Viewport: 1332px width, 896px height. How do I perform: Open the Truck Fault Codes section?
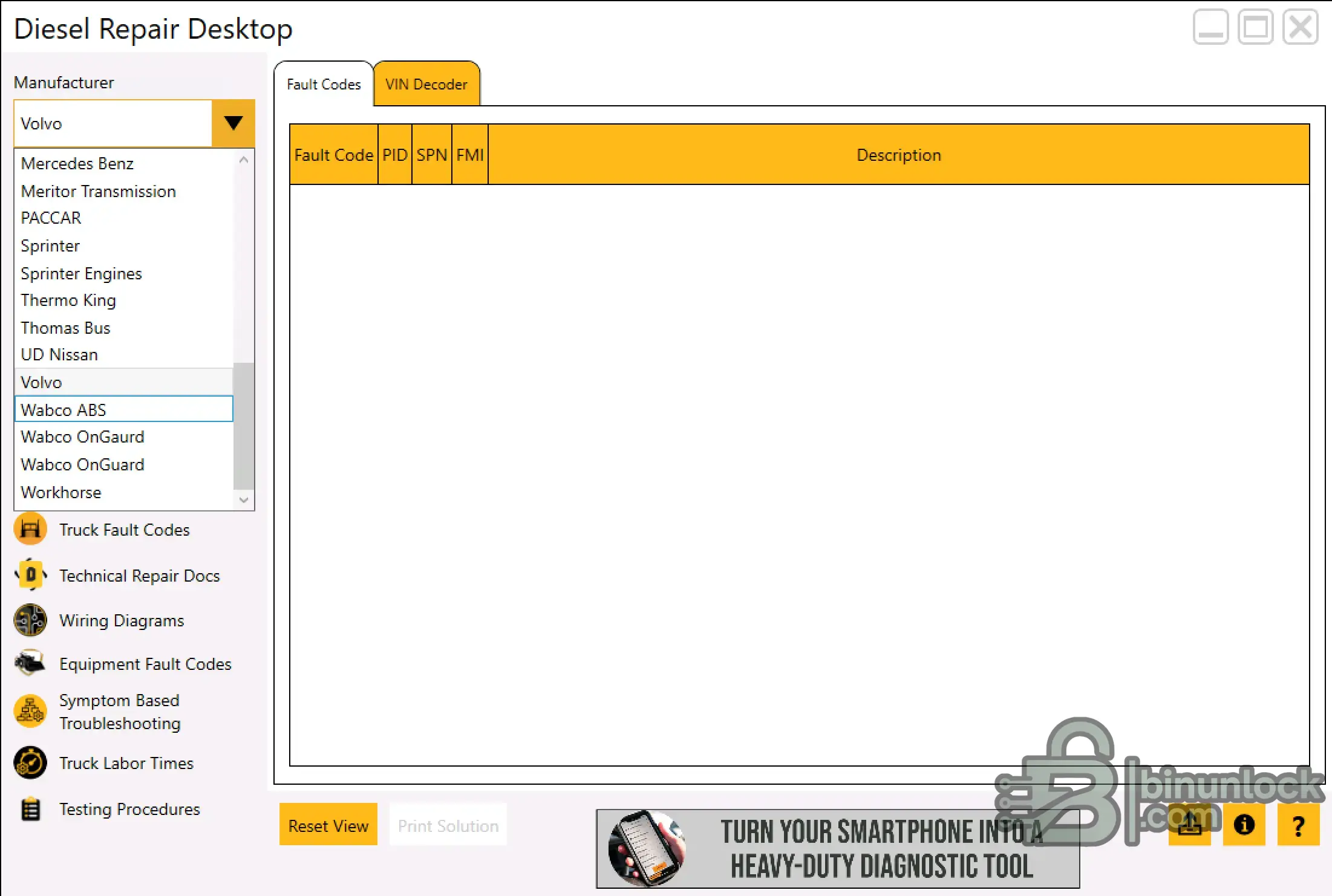pos(125,530)
